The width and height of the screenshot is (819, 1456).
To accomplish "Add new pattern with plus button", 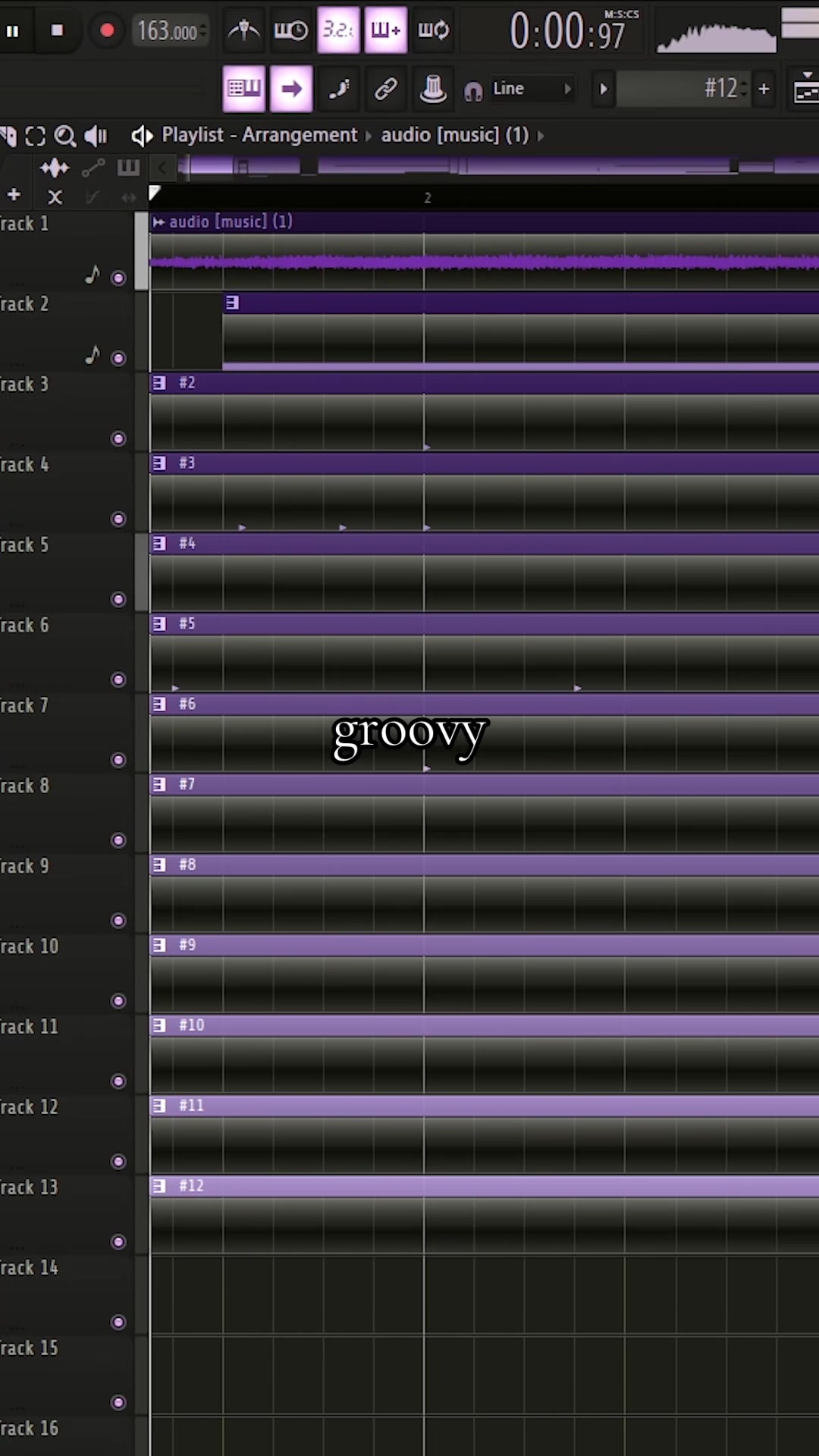I will pyautogui.click(x=764, y=89).
